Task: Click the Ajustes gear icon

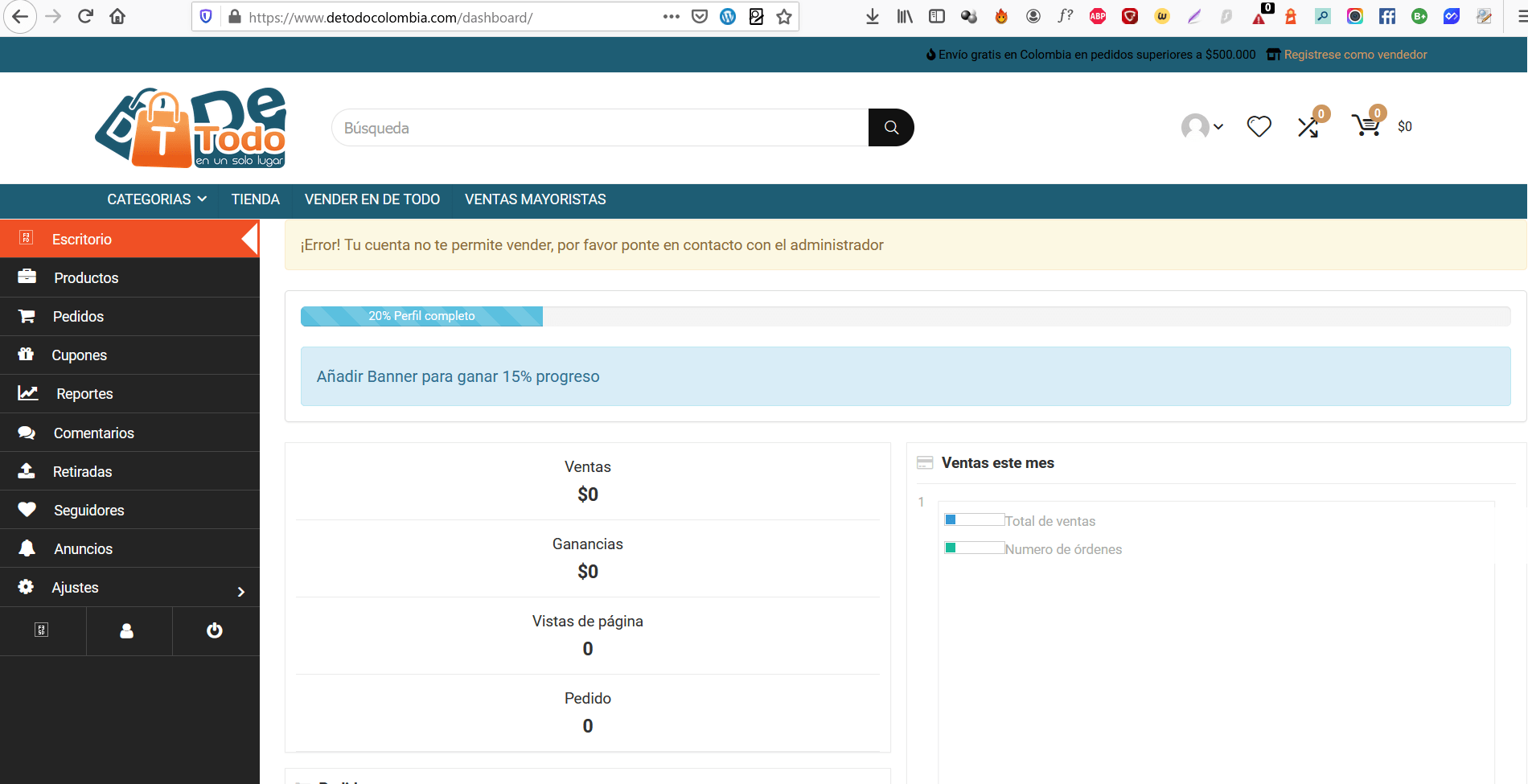Action: click(x=26, y=586)
